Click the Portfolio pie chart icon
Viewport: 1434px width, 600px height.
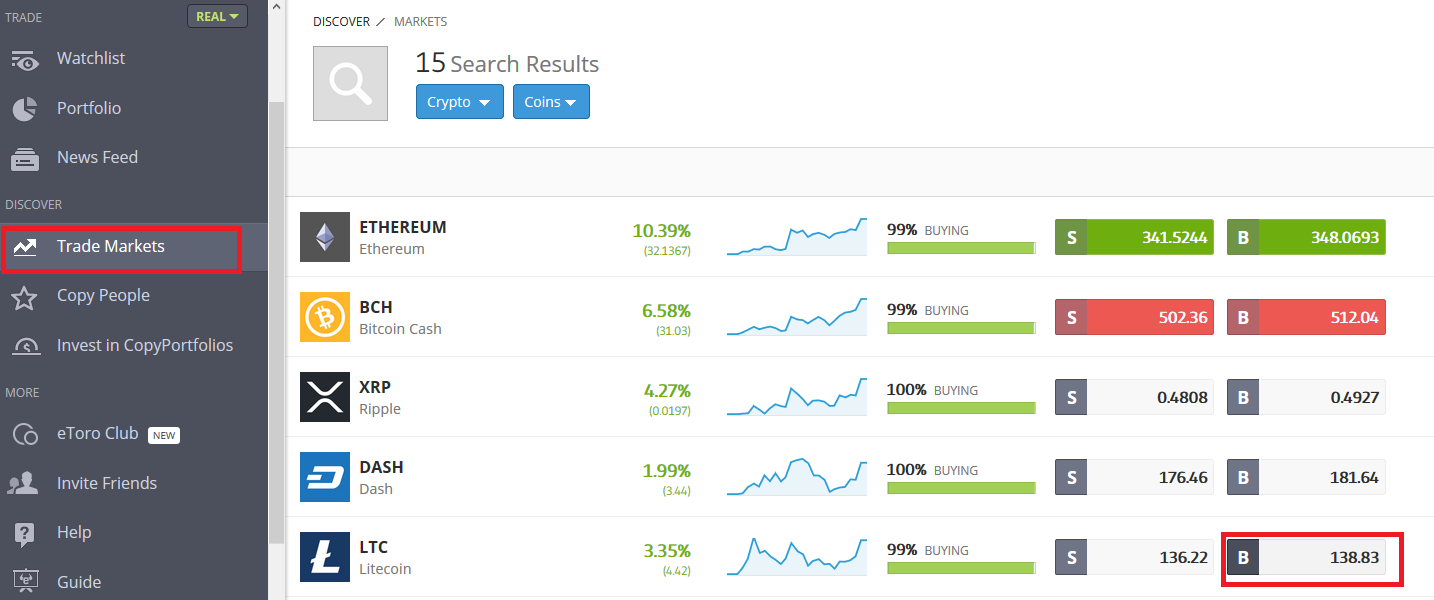pos(25,109)
